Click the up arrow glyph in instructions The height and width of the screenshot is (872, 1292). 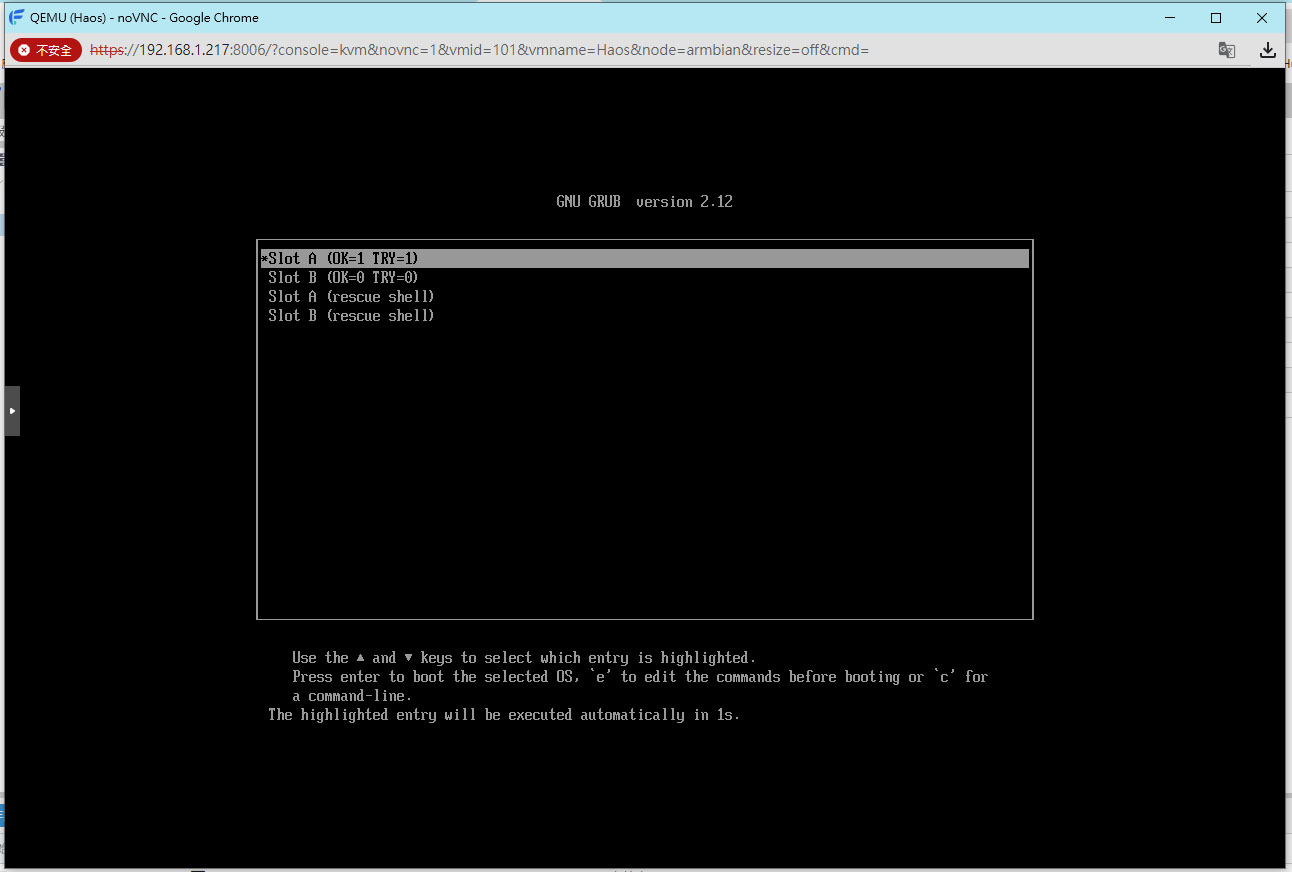(361, 658)
